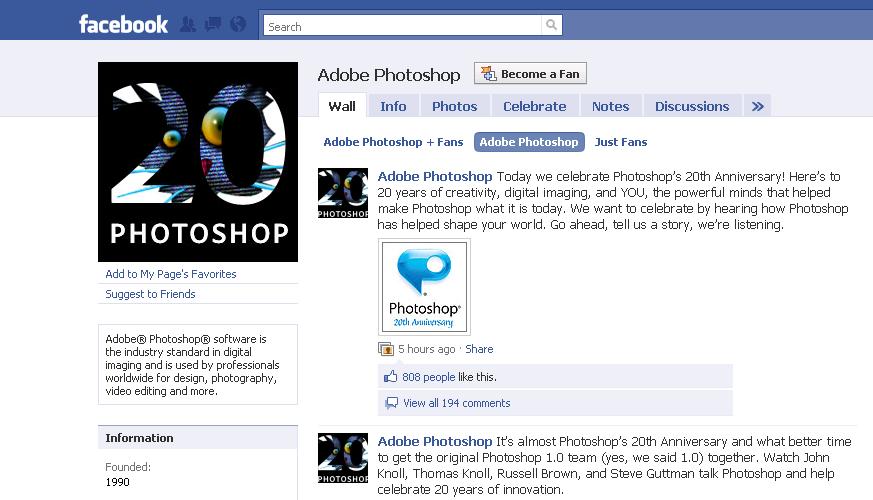Open the Celebrate tab
Screen dimensions: 873x500
pos(534,106)
